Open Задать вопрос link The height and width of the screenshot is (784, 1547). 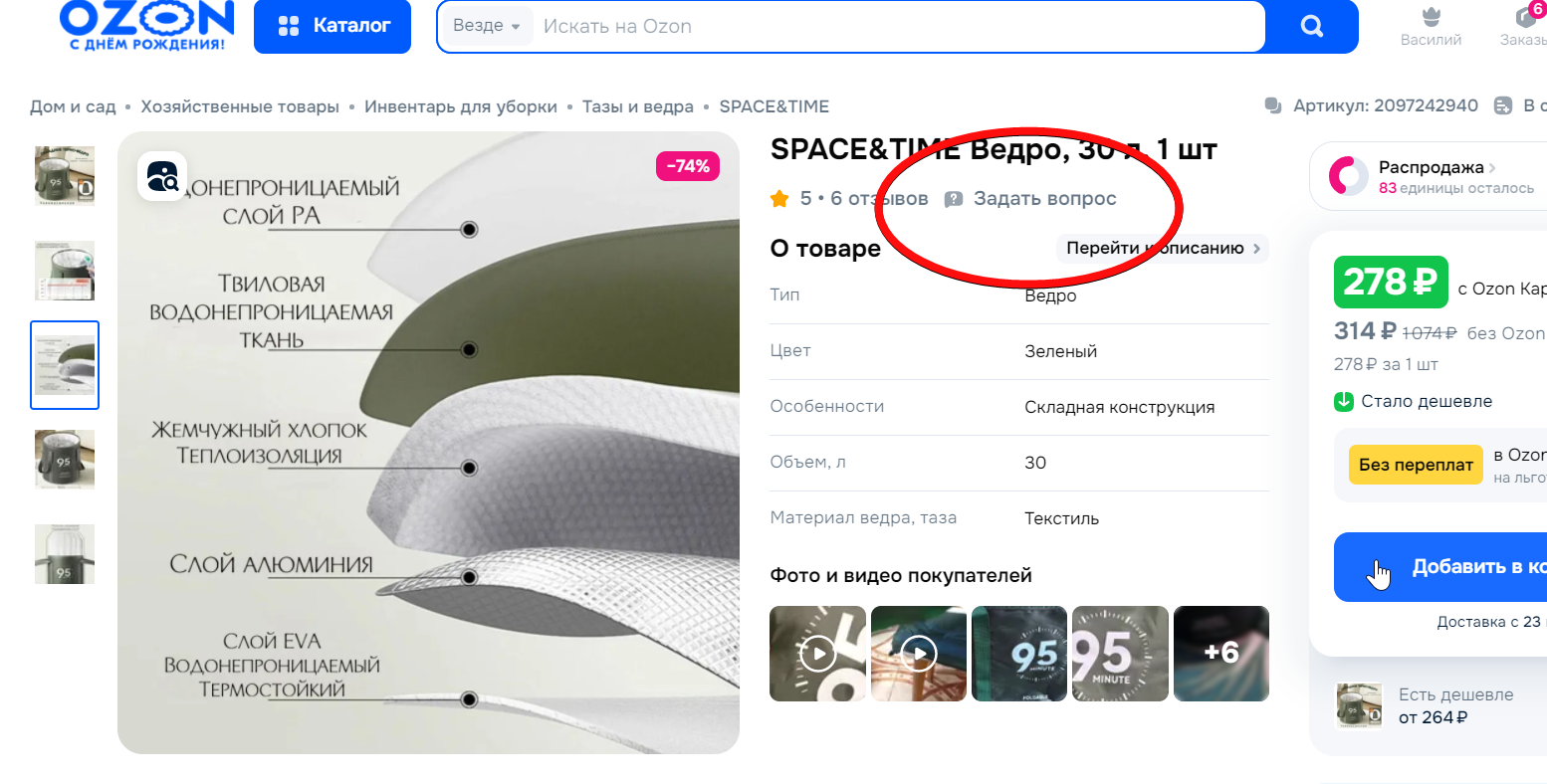click(x=1044, y=199)
